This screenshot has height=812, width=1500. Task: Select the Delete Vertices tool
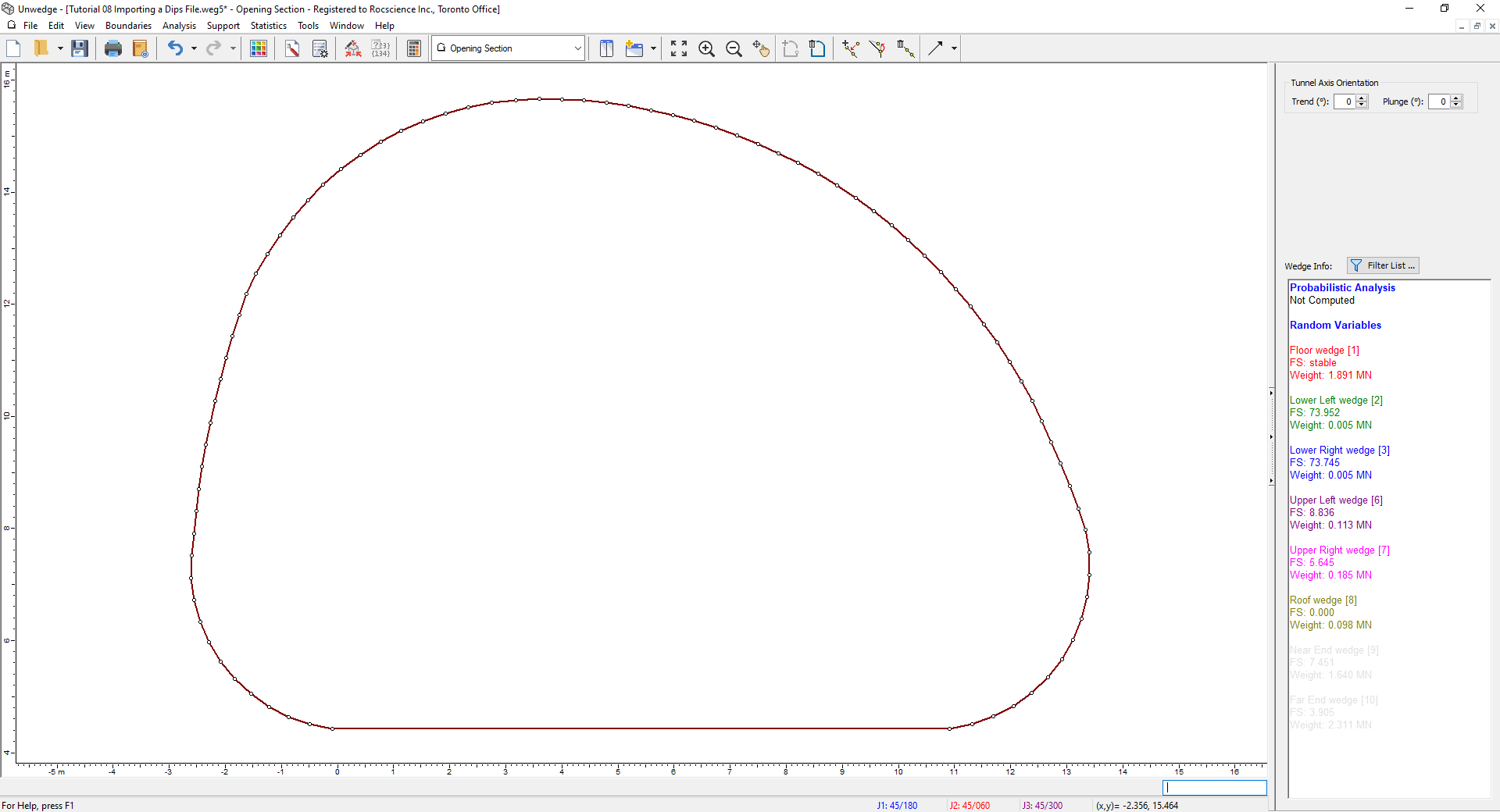pos(905,48)
